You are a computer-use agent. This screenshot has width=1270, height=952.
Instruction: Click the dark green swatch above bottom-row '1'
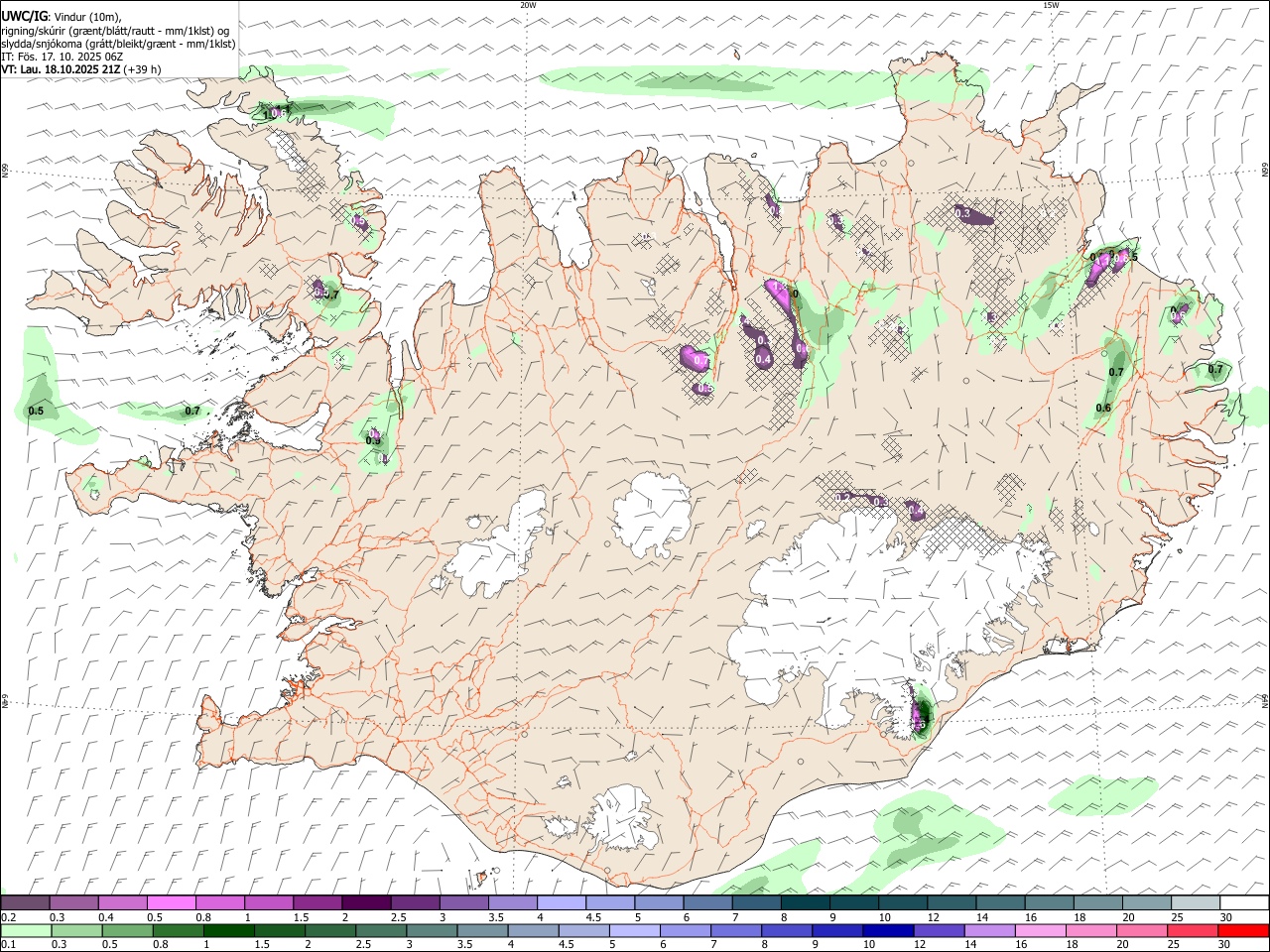pos(228,930)
